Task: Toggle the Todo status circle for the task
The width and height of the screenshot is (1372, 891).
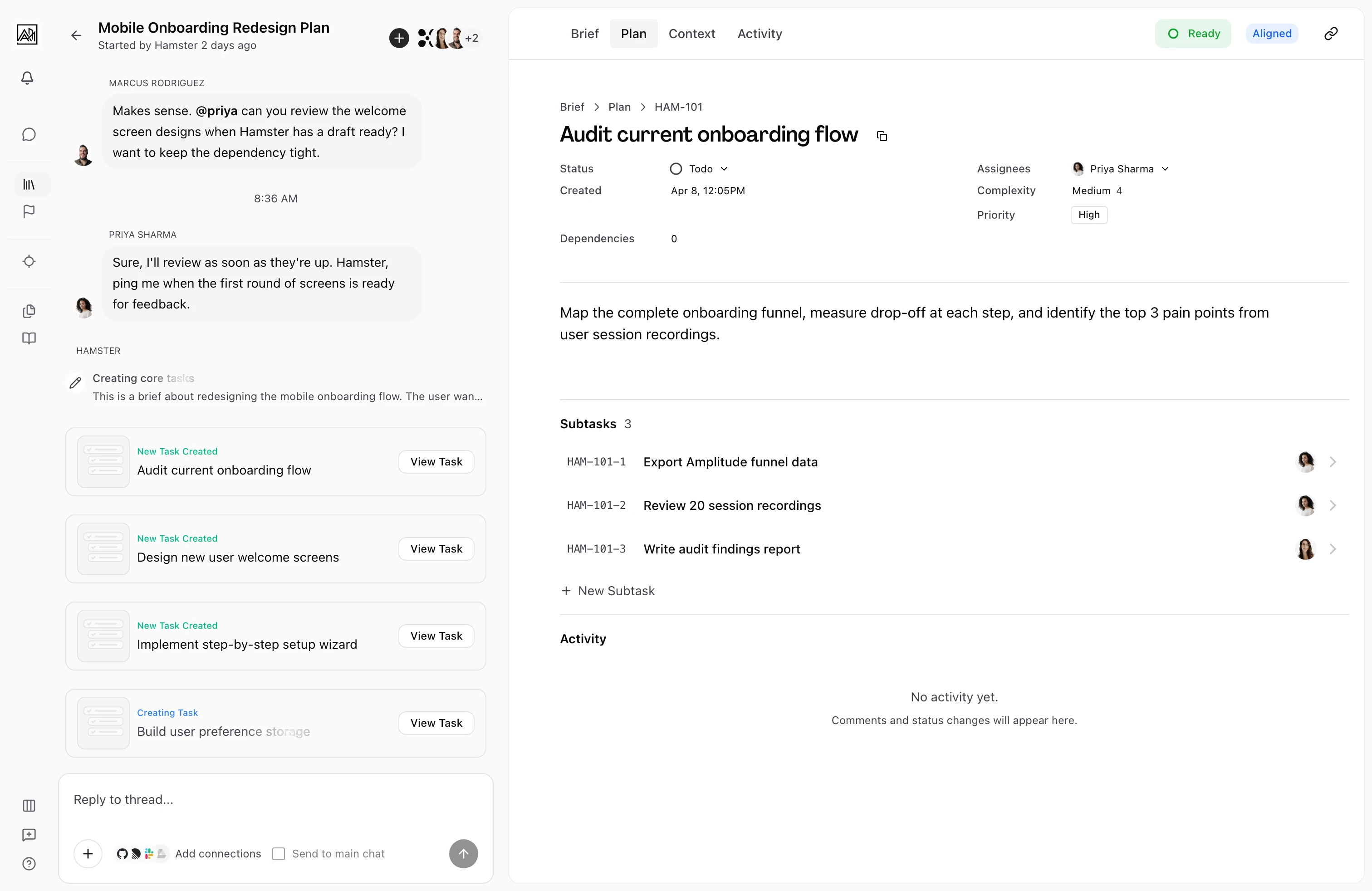Action: click(x=676, y=168)
